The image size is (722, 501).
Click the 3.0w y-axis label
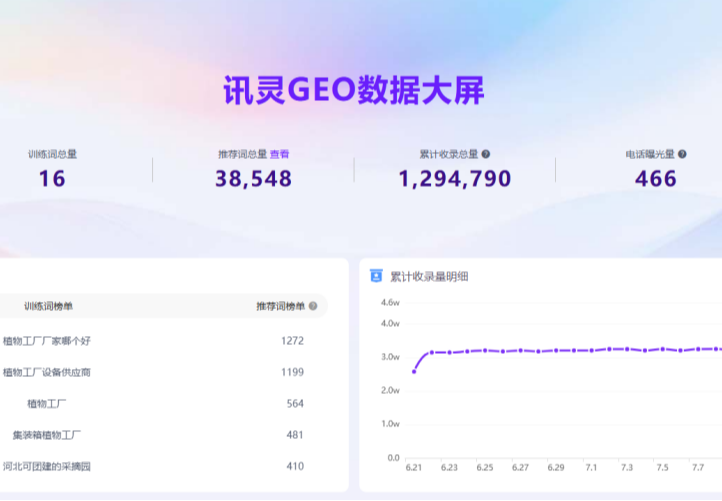coord(390,357)
